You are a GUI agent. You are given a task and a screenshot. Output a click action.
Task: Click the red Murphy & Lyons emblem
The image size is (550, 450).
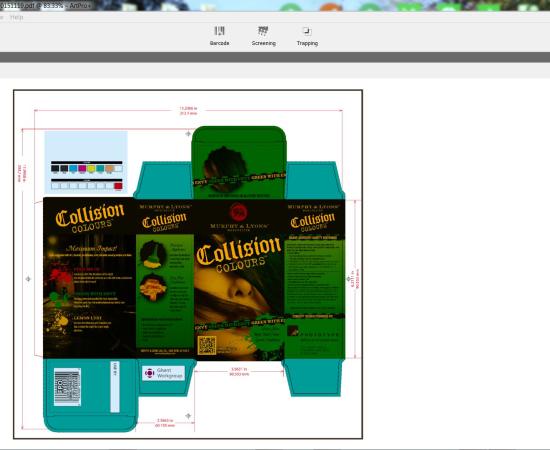[239, 211]
